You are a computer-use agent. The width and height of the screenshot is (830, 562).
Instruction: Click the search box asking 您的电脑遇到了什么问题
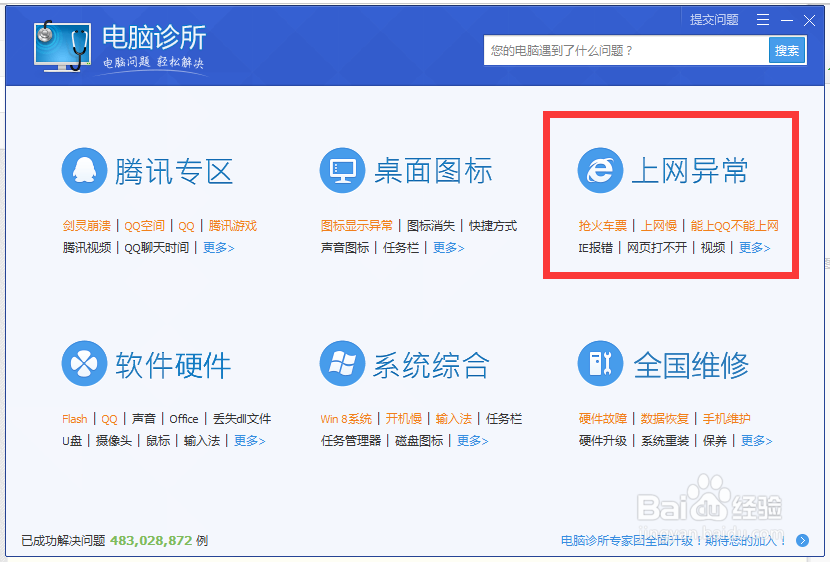(626, 50)
